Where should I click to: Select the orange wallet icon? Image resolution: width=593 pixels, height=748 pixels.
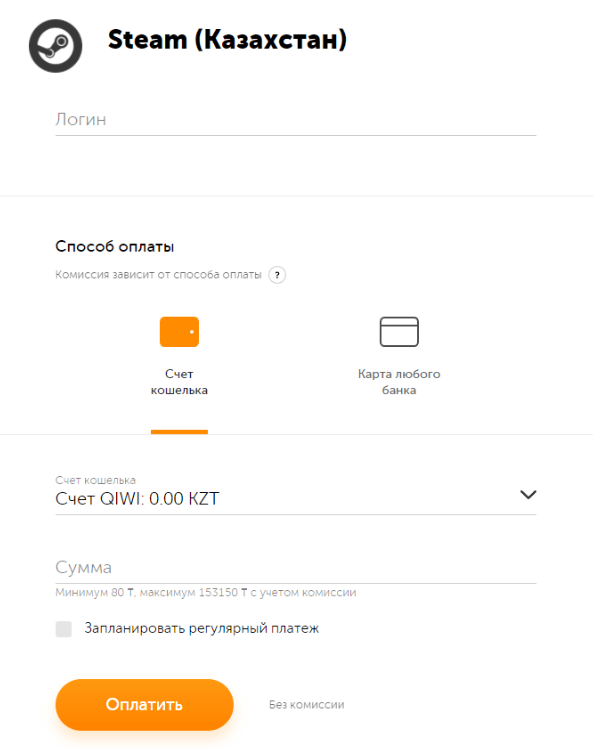click(179, 332)
